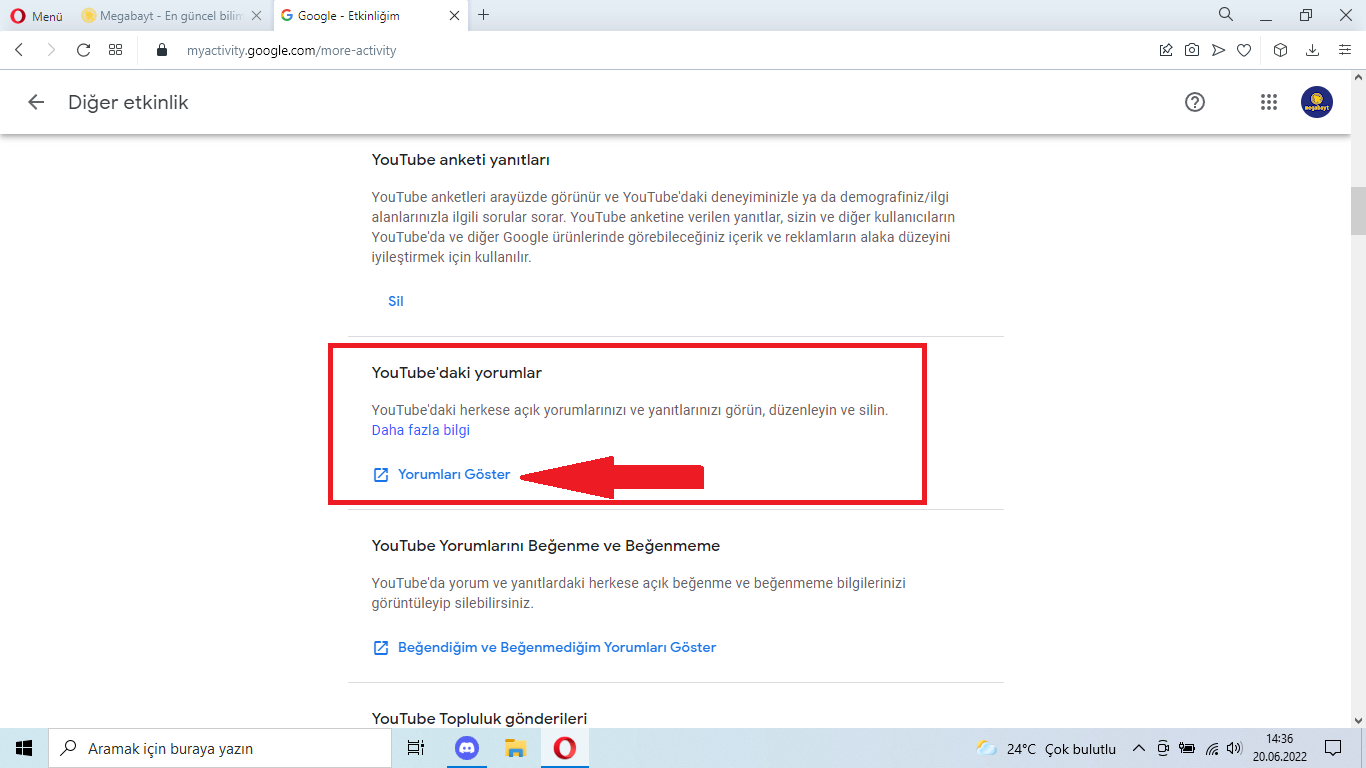Send page via the My Flow paper-plane icon
This screenshot has width=1366, height=768.
(1216, 48)
